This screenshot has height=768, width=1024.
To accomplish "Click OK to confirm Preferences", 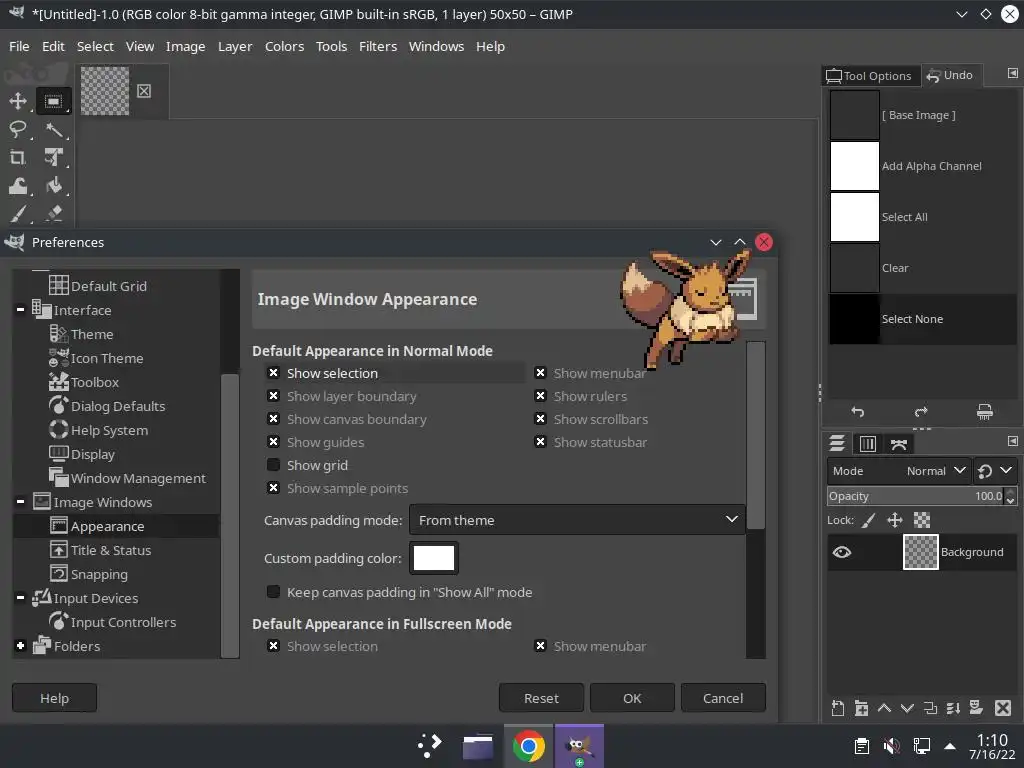I will tap(632, 698).
